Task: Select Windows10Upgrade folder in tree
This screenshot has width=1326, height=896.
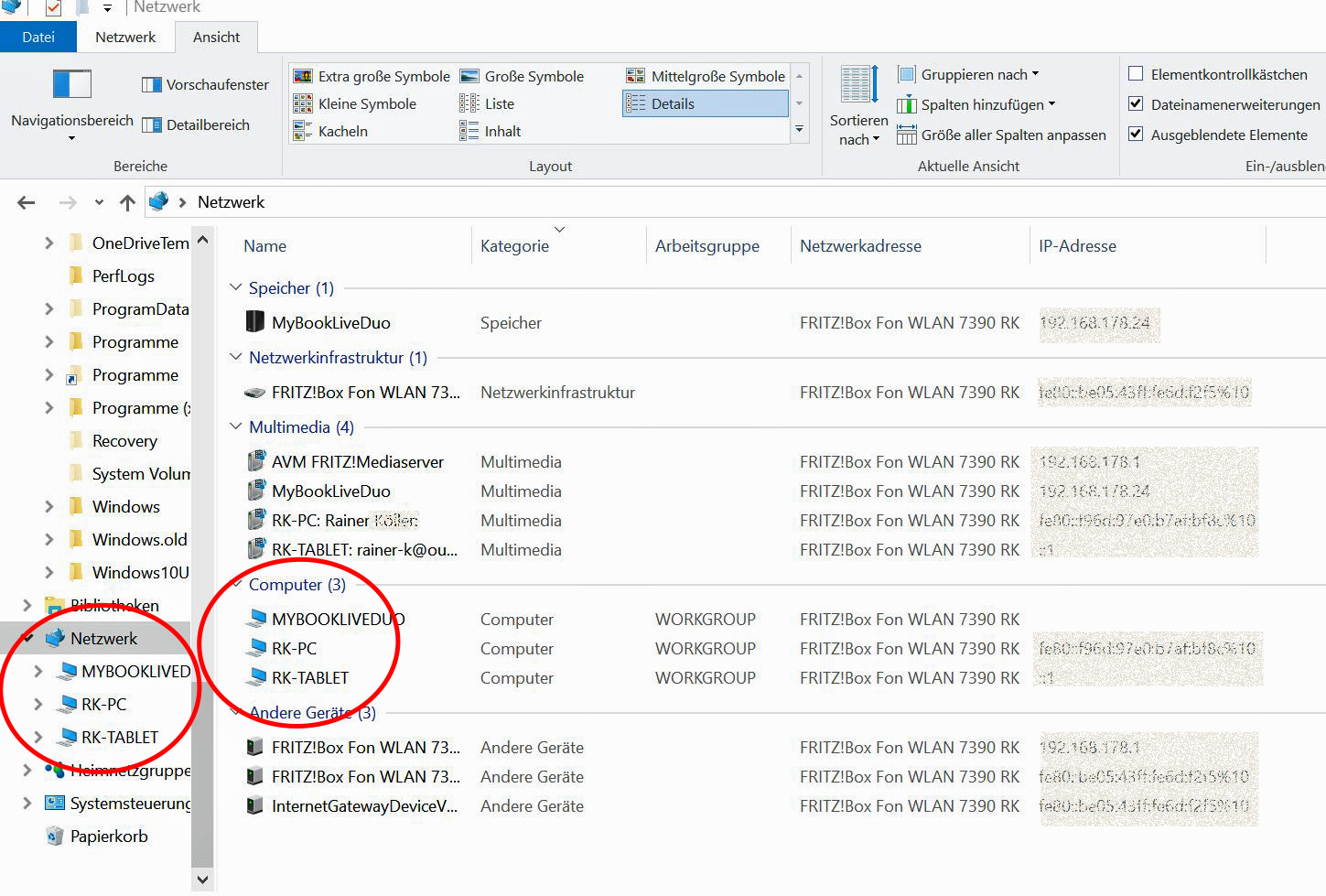Action: pos(140,572)
